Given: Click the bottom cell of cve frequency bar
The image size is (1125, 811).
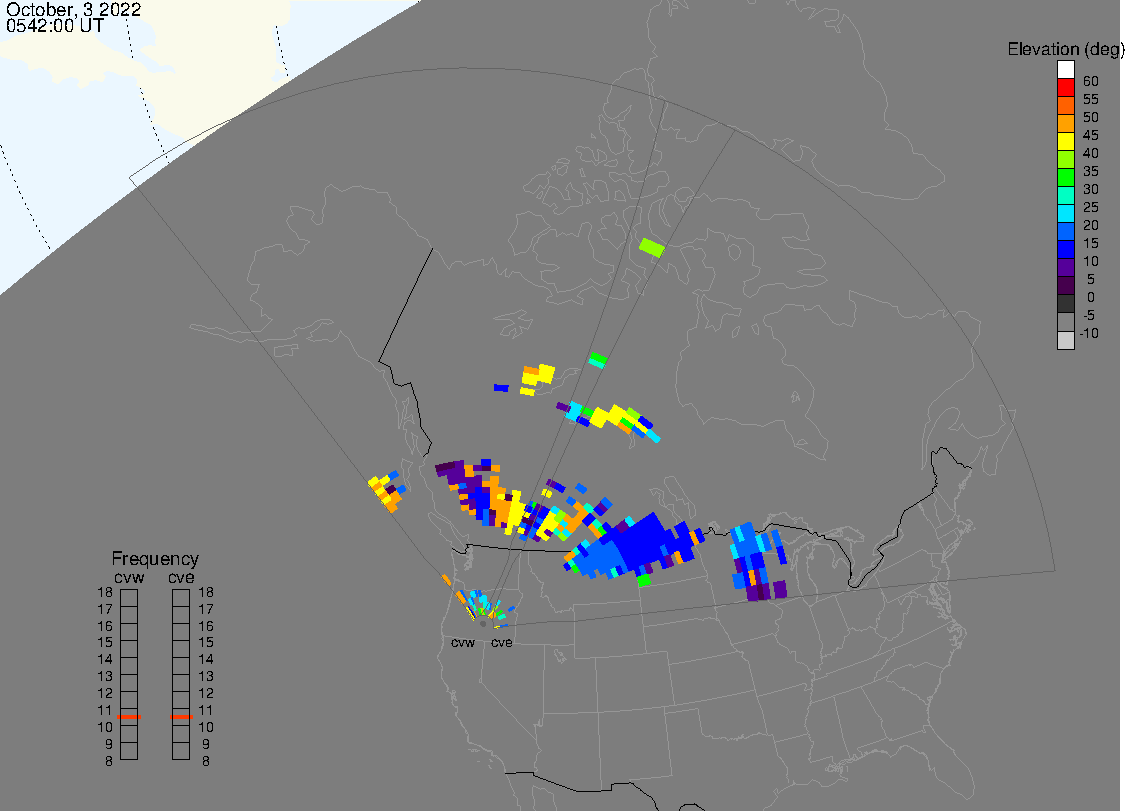Looking at the screenshot, I should point(181,751).
